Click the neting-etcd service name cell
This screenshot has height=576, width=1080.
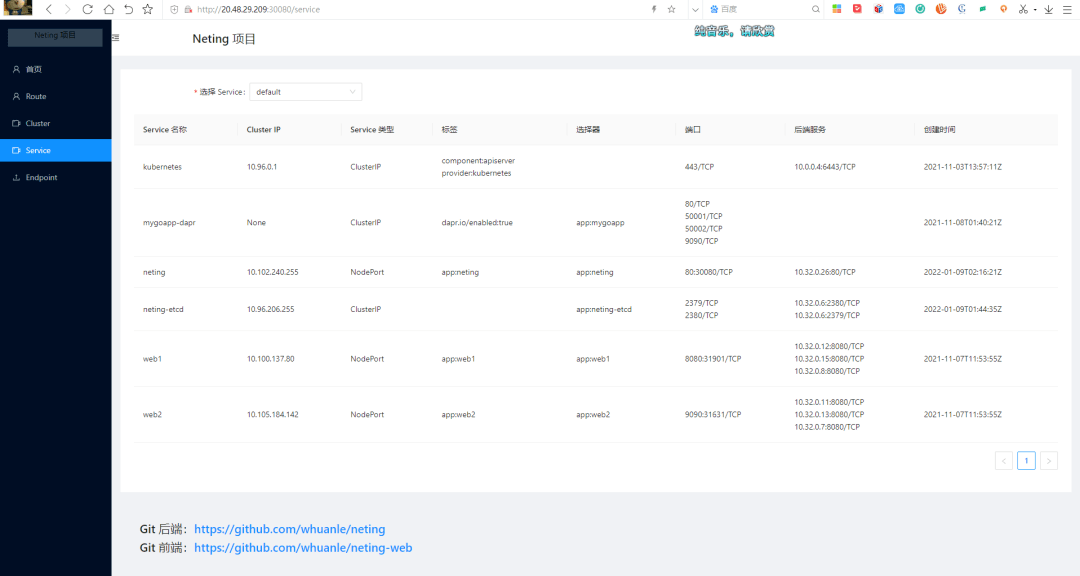(163, 309)
